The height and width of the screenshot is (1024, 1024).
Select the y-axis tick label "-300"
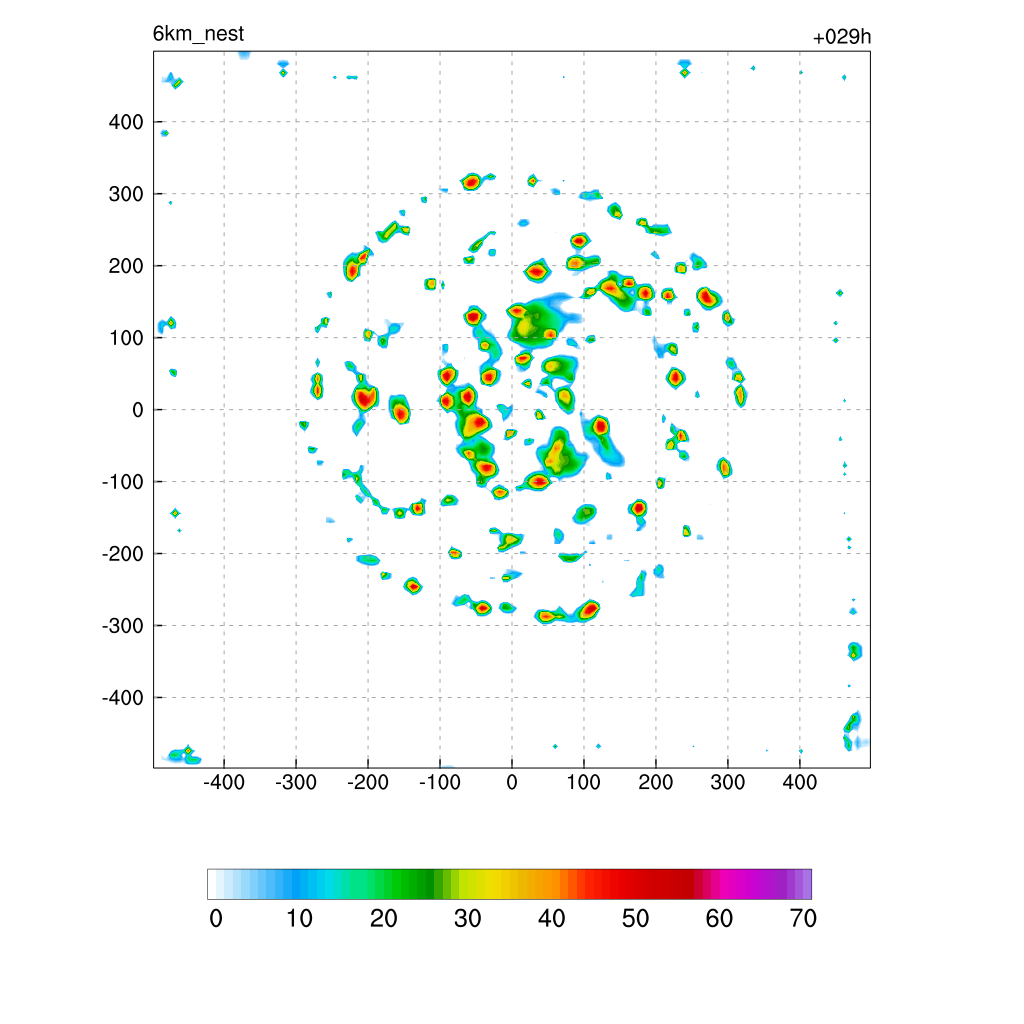(x=123, y=626)
